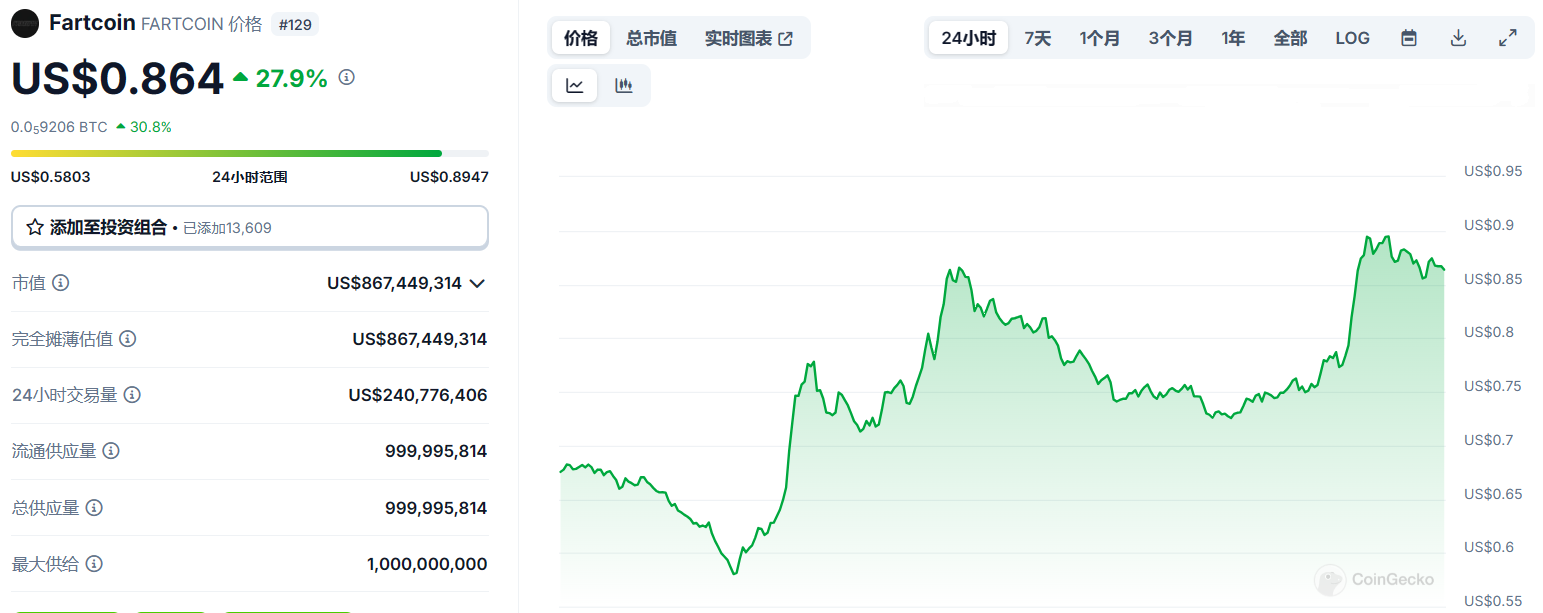Click the Fartcoin logo icon
The height and width of the screenshot is (613, 1543).
point(25,23)
